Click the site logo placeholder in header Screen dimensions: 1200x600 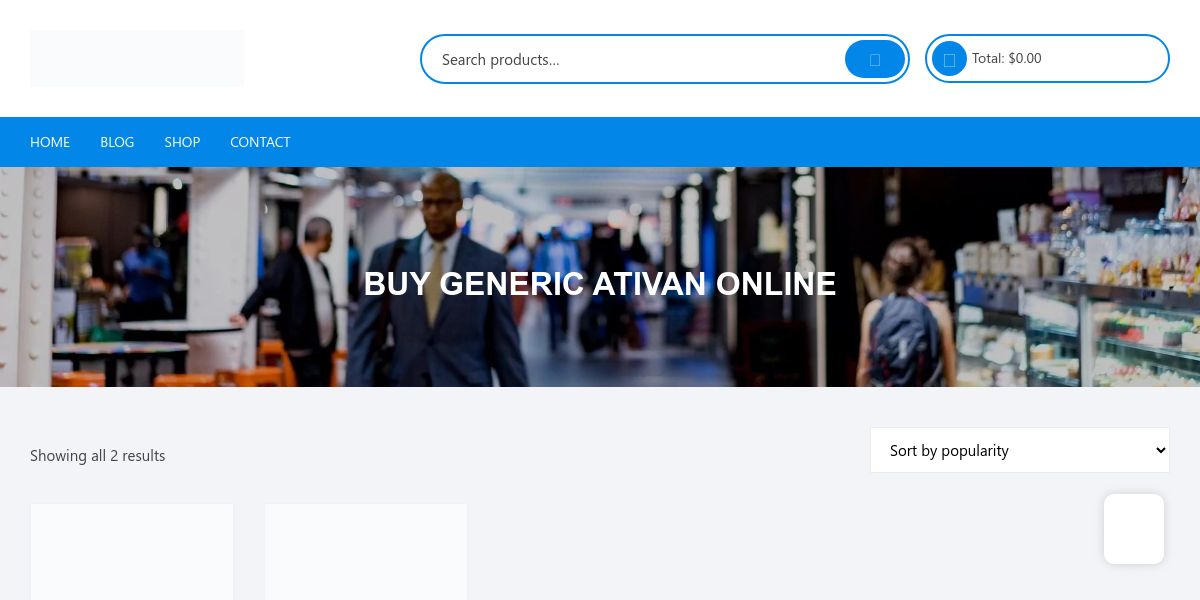[x=137, y=58]
